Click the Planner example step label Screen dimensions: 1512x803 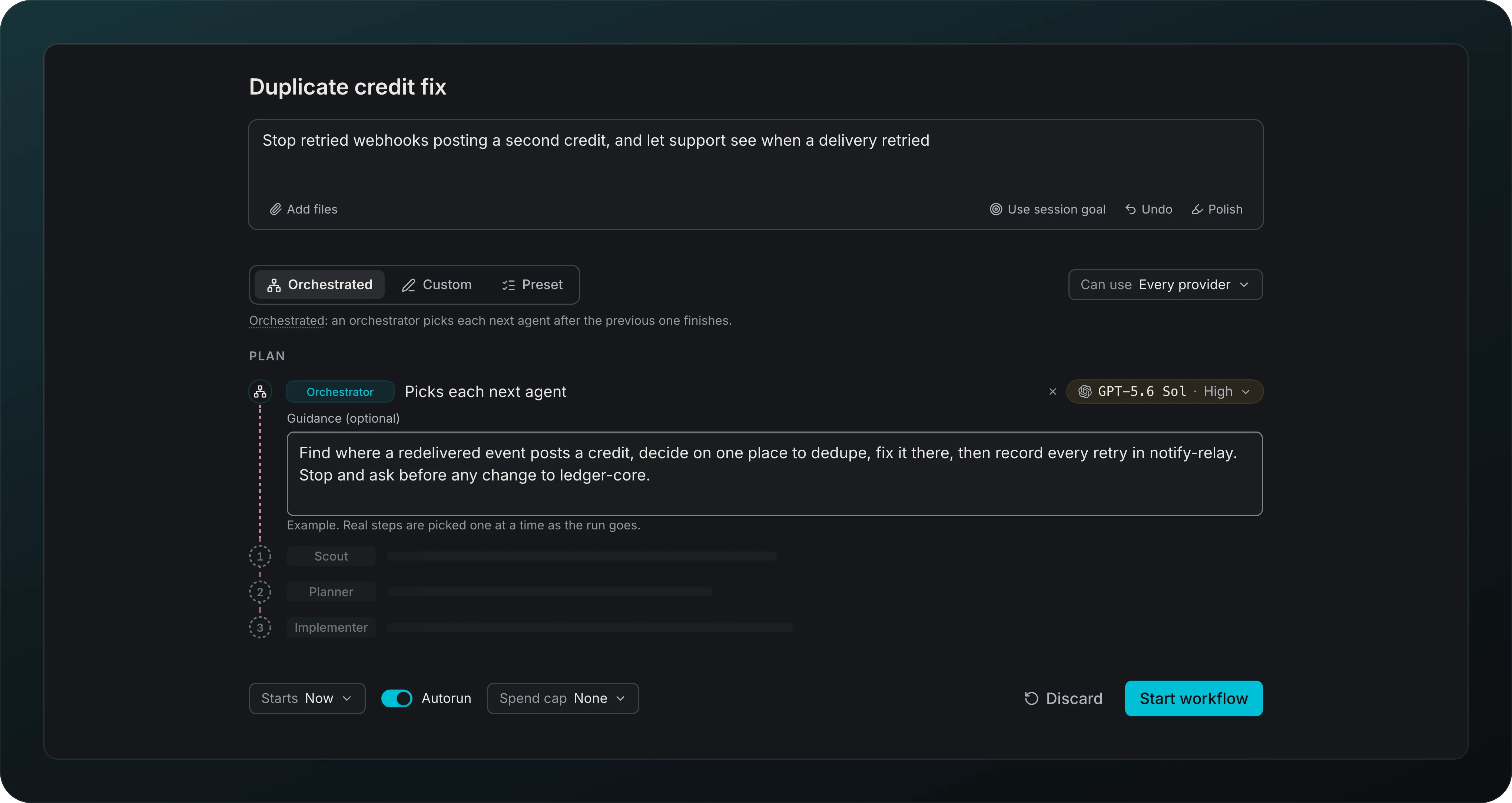pyautogui.click(x=331, y=592)
